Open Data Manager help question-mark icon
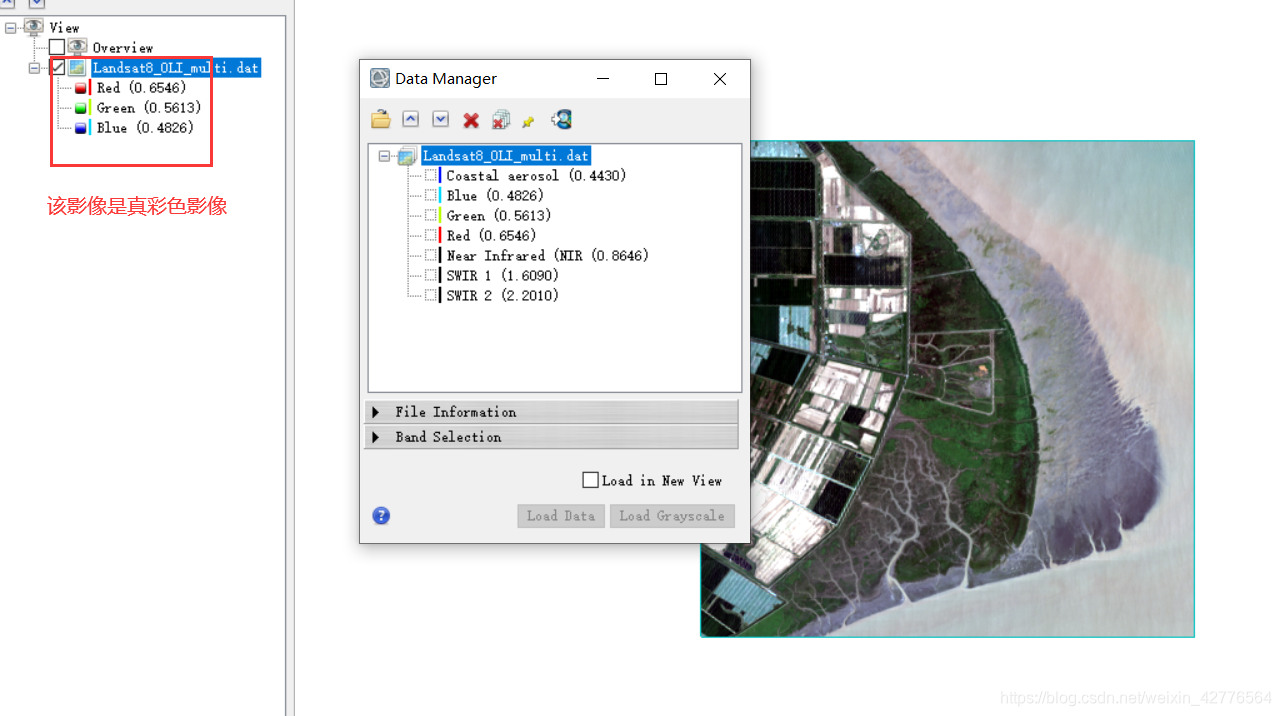This screenshot has width=1281, height=716. coord(381,516)
